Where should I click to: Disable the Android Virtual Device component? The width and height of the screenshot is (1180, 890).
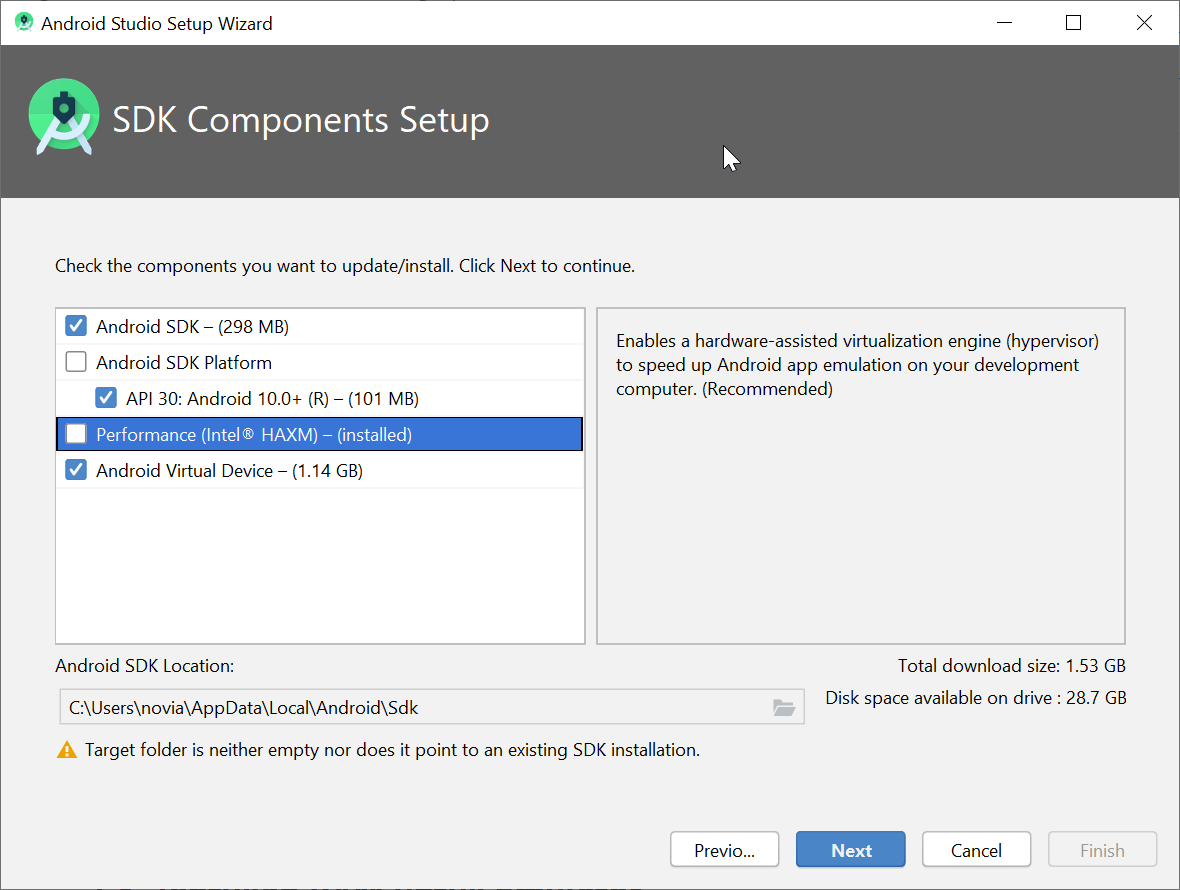(x=76, y=469)
